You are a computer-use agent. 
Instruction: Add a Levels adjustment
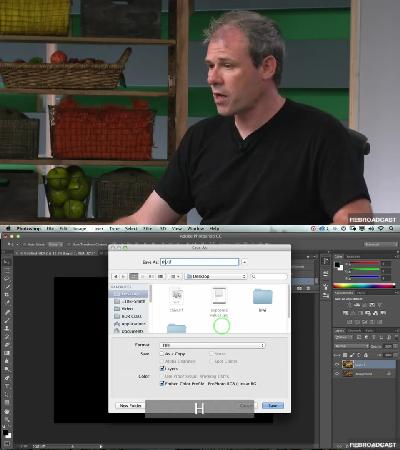[x=357, y=305]
